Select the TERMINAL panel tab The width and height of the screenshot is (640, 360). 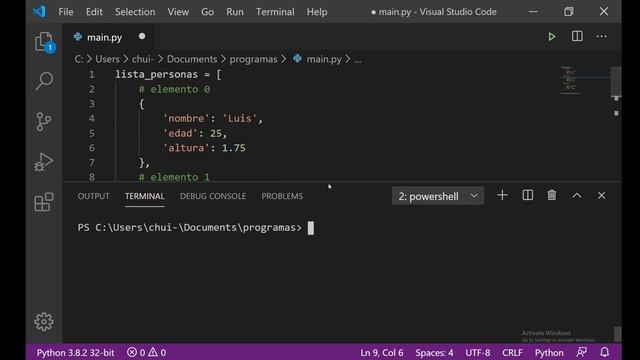[x=144, y=196]
